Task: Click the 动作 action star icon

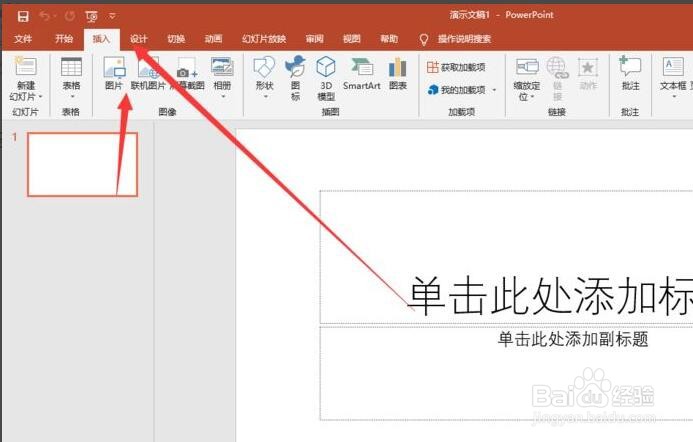Action: [x=588, y=68]
